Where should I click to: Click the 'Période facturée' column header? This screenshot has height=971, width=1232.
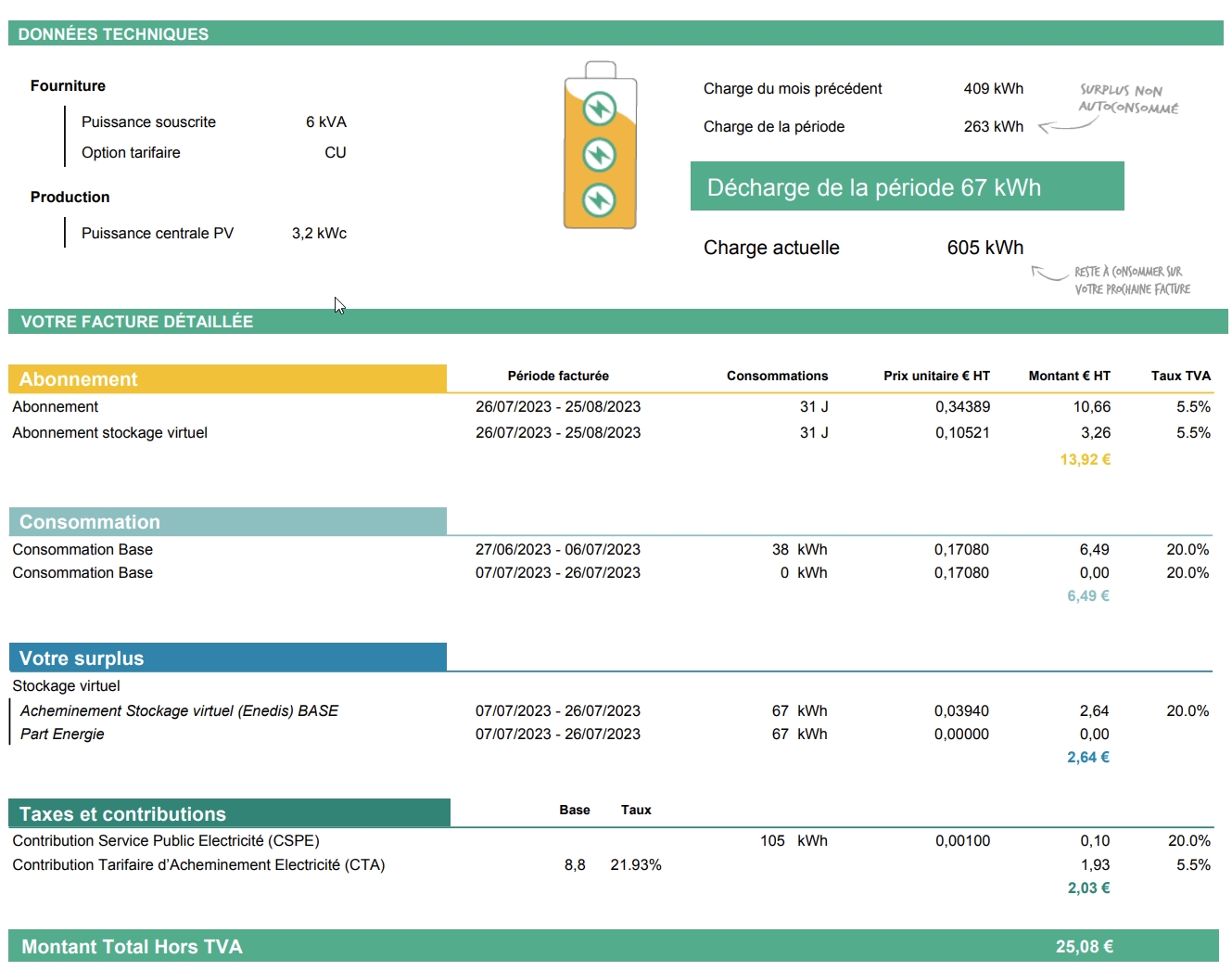[558, 376]
